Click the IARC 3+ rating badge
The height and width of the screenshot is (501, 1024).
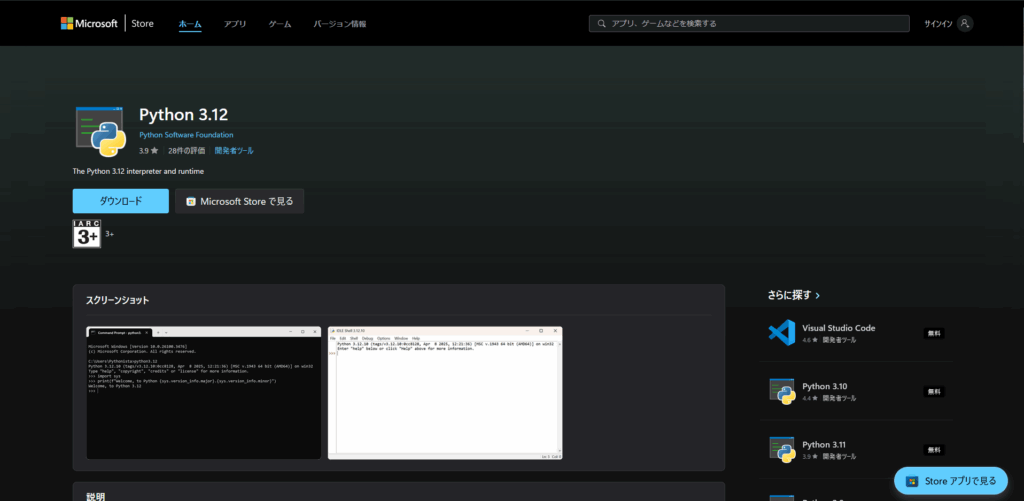pyautogui.click(x=86, y=234)
